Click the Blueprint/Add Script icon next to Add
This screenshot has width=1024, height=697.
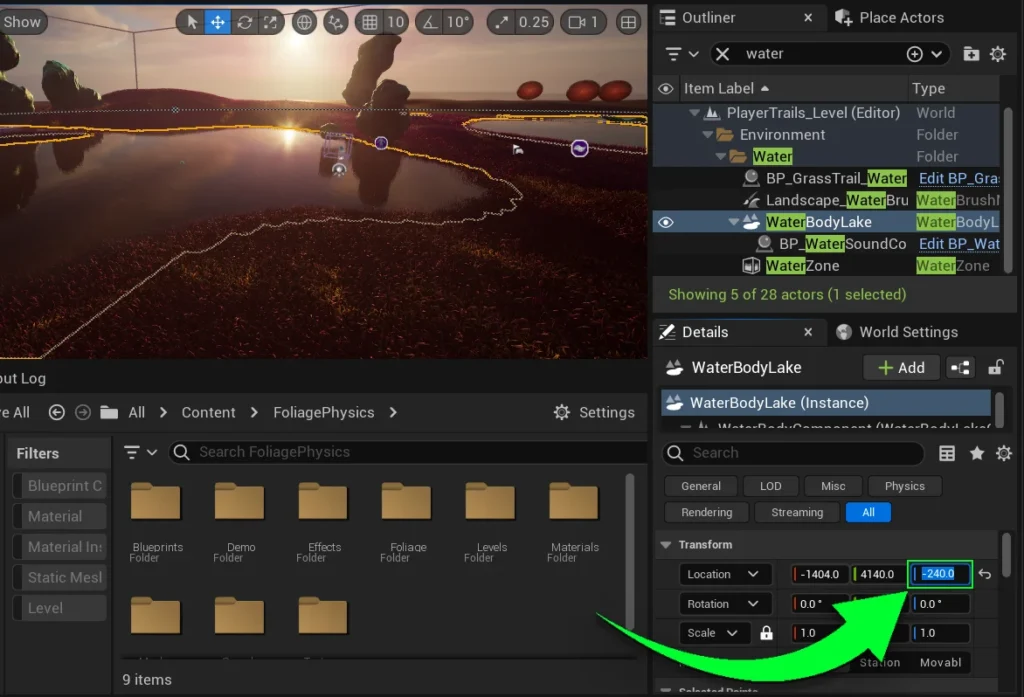(960, 368)
